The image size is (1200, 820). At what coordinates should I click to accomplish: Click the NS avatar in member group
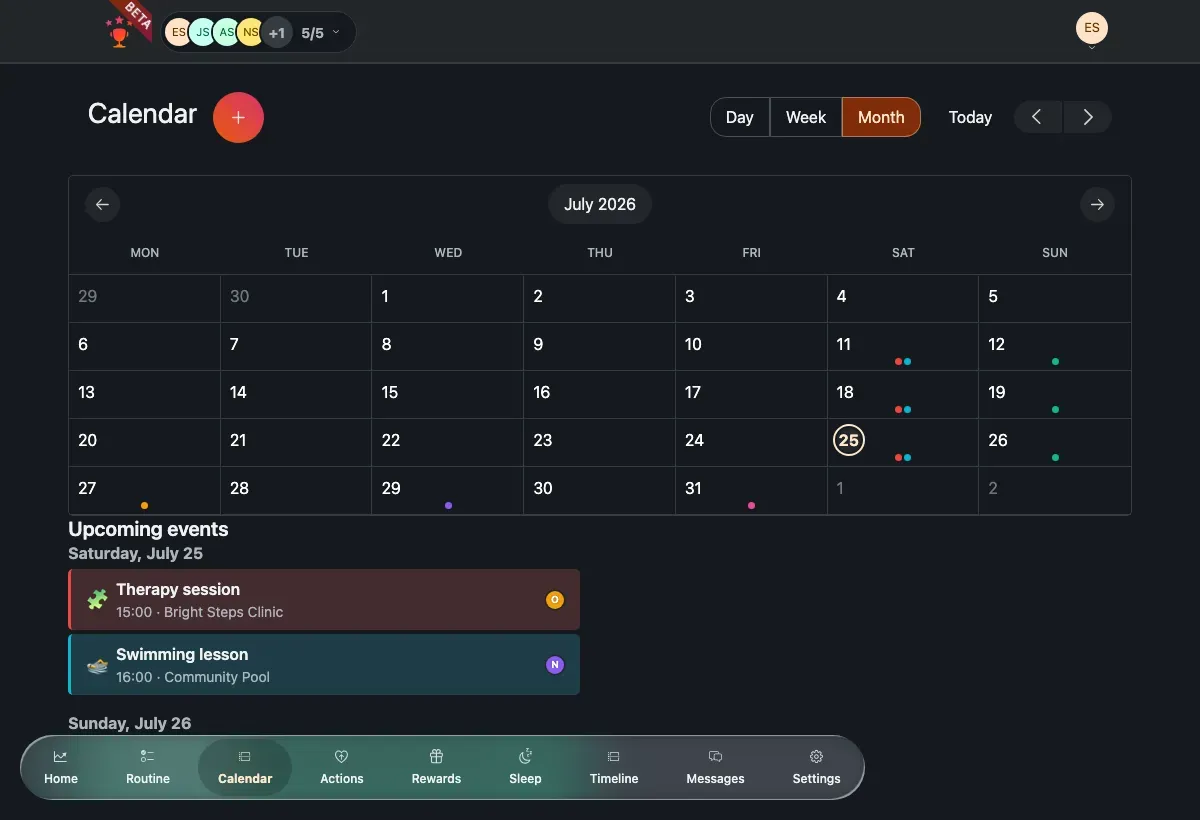click(x=251, y=33)
